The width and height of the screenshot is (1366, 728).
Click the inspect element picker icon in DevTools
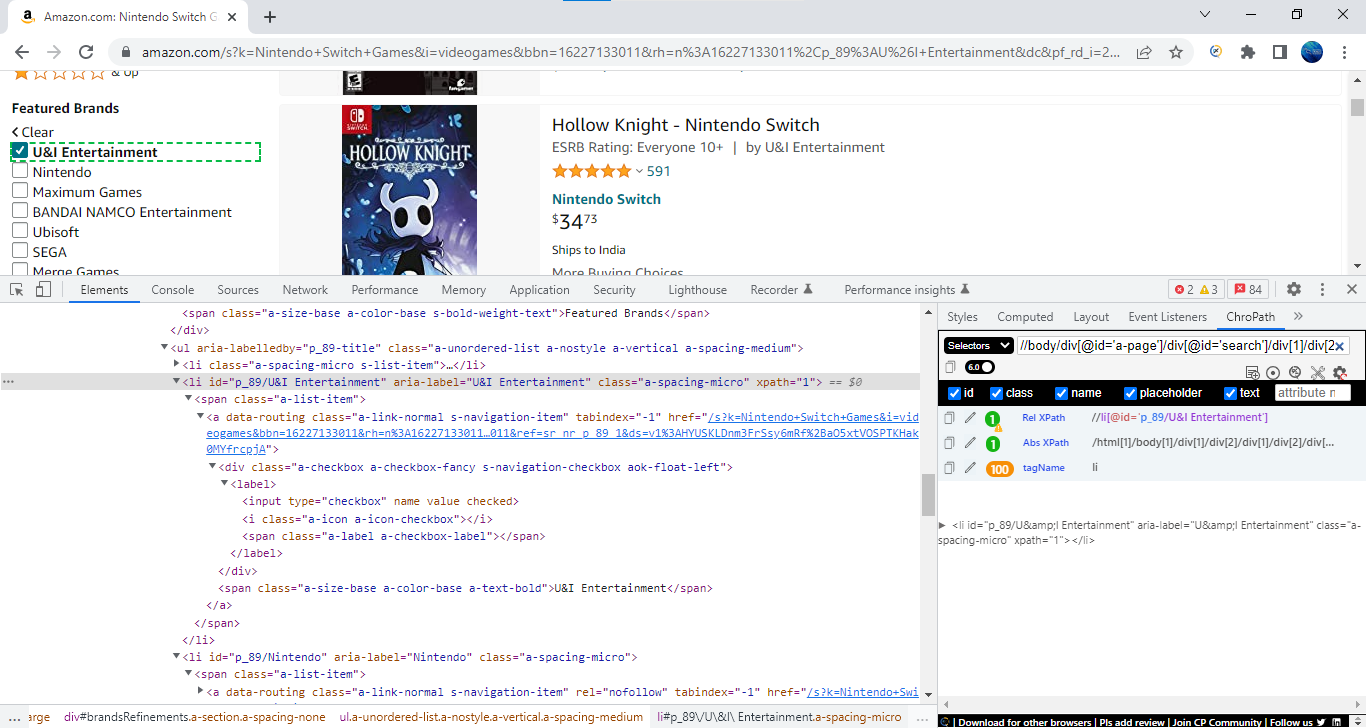click(x=17, y=290)
